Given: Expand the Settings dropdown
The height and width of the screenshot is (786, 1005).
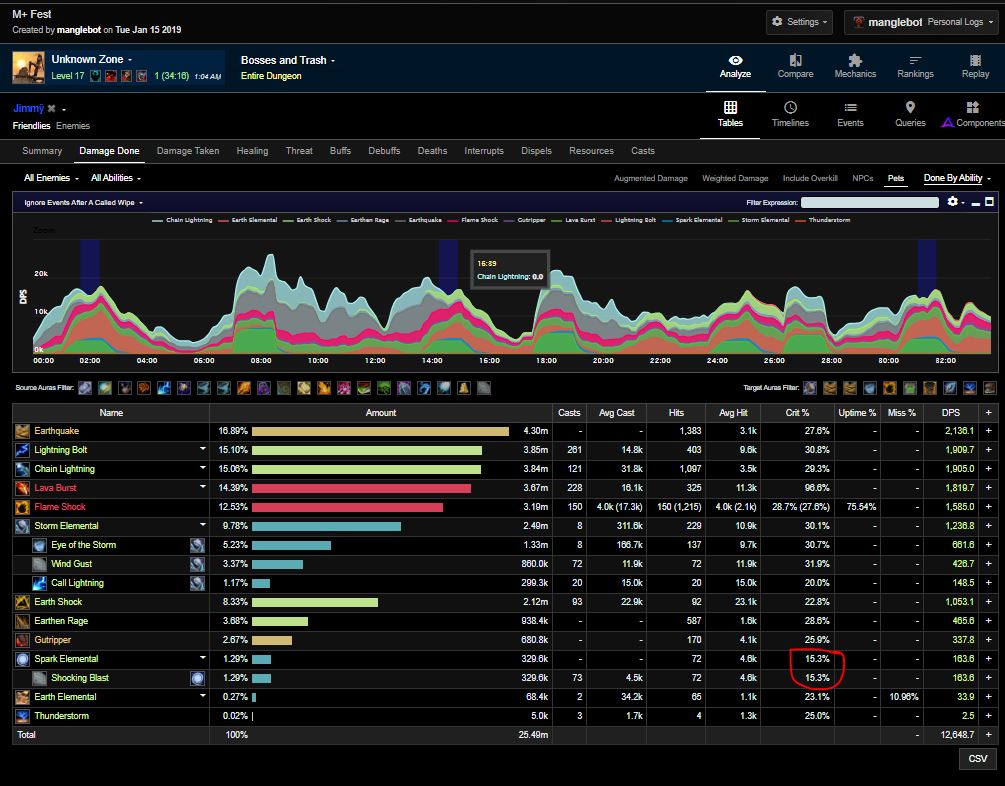Looking at the screenshot, I should coord(801,22).
